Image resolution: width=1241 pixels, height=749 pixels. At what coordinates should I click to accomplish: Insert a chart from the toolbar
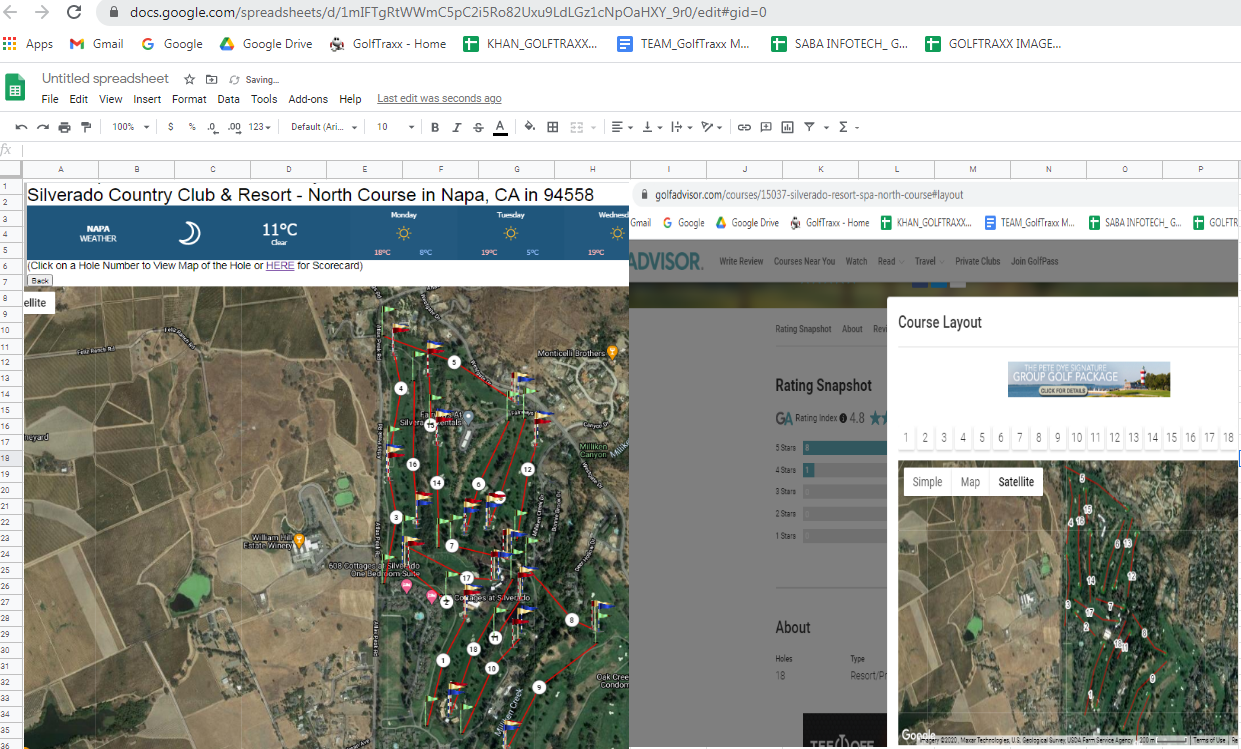(787, 127)
